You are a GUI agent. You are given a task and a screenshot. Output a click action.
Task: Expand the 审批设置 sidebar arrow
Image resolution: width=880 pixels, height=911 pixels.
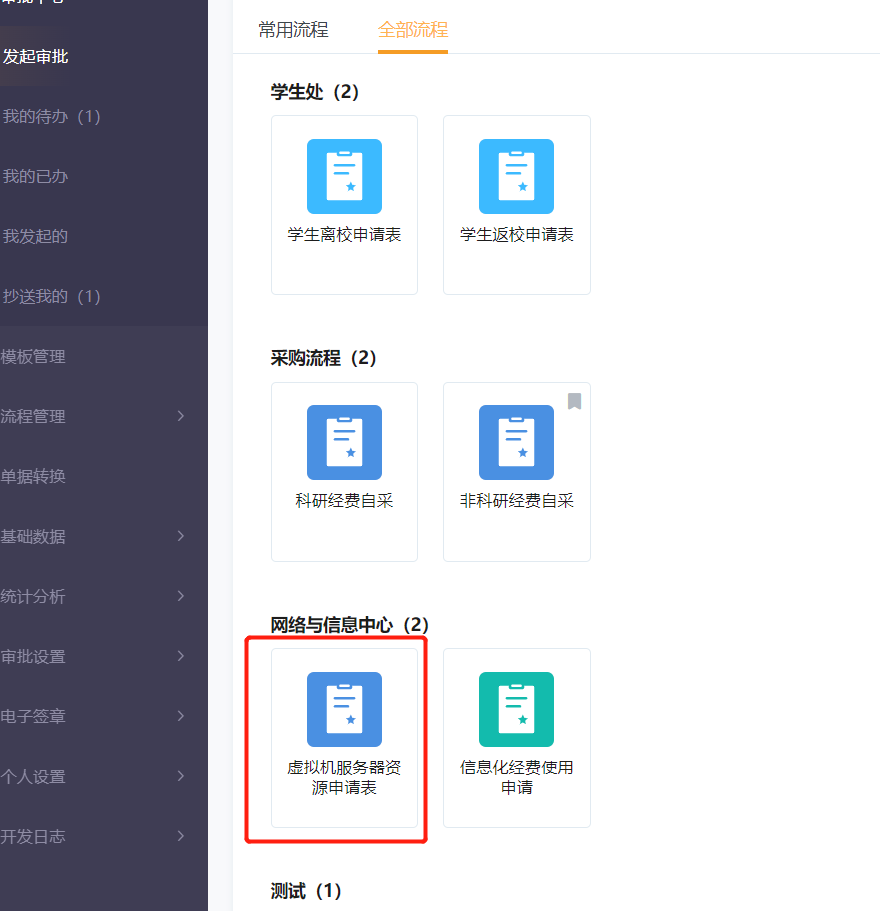click(x=180, y=656)
